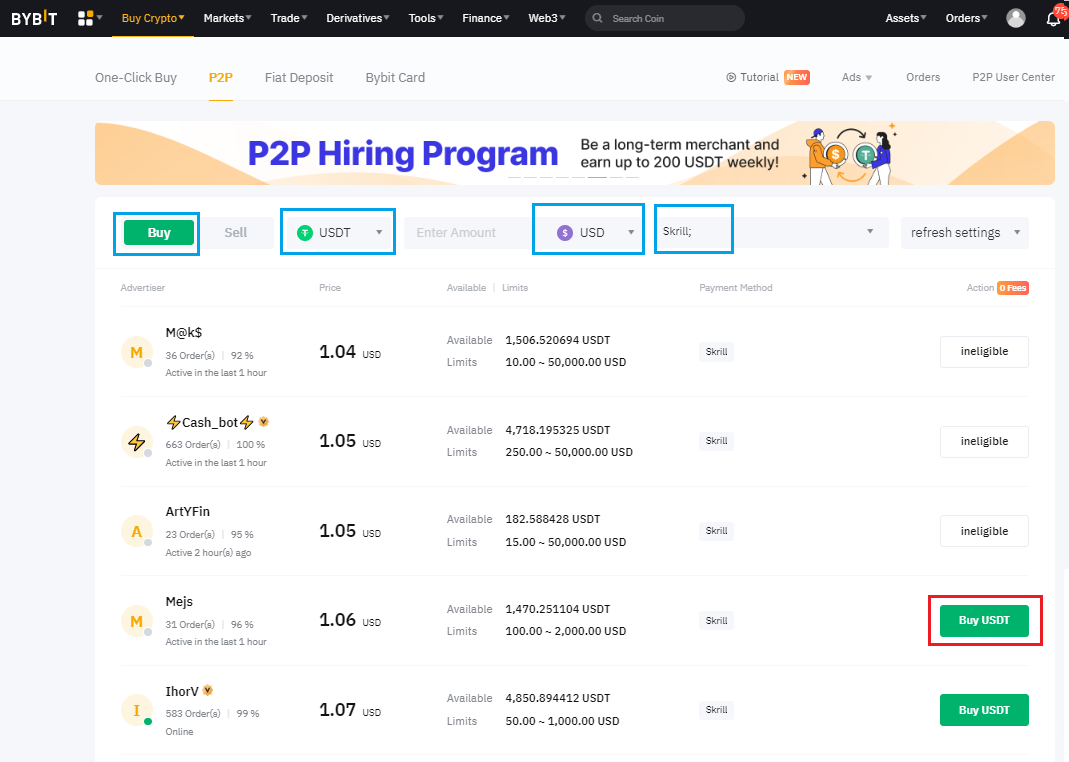
Task: Click the Cash_bot lightning avatar
Action: coord(136,442)
